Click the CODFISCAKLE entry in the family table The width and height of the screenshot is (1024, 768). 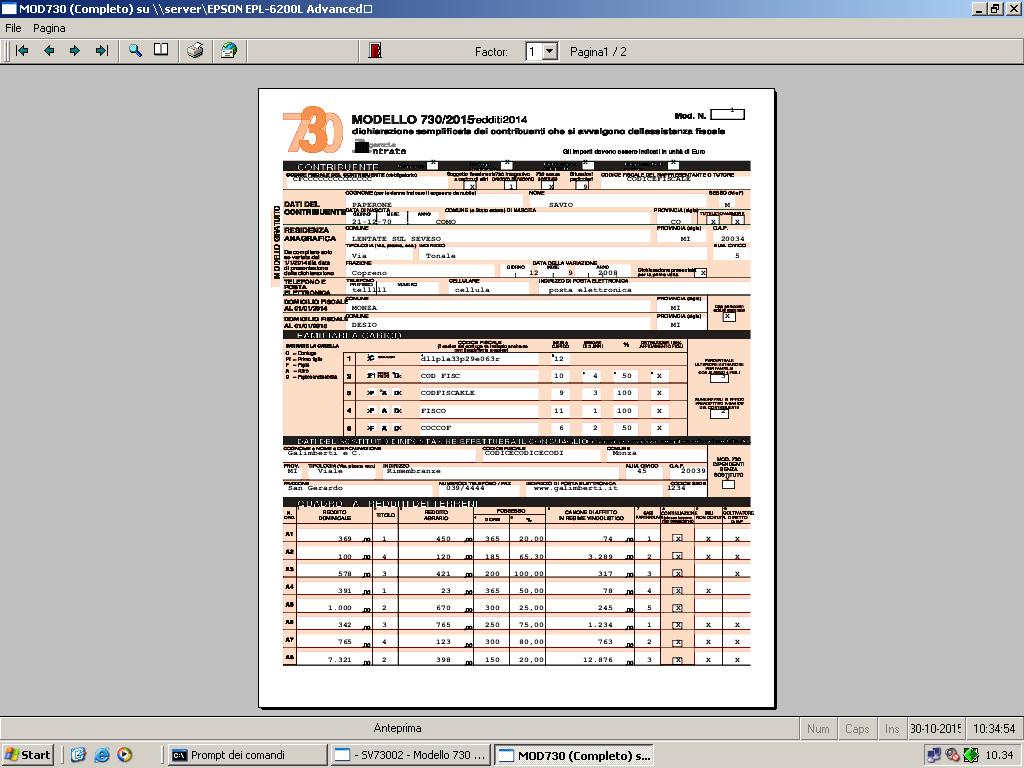(x=447, y=392)
